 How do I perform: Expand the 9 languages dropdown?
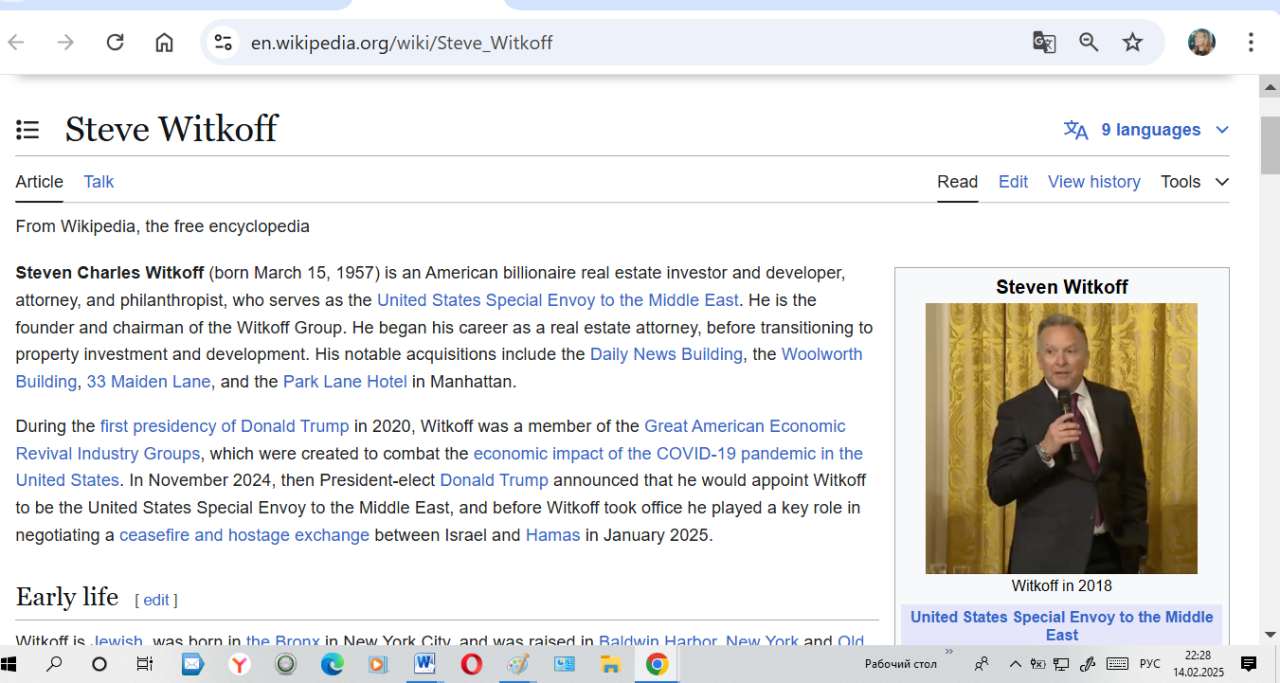pos(1222,130)
